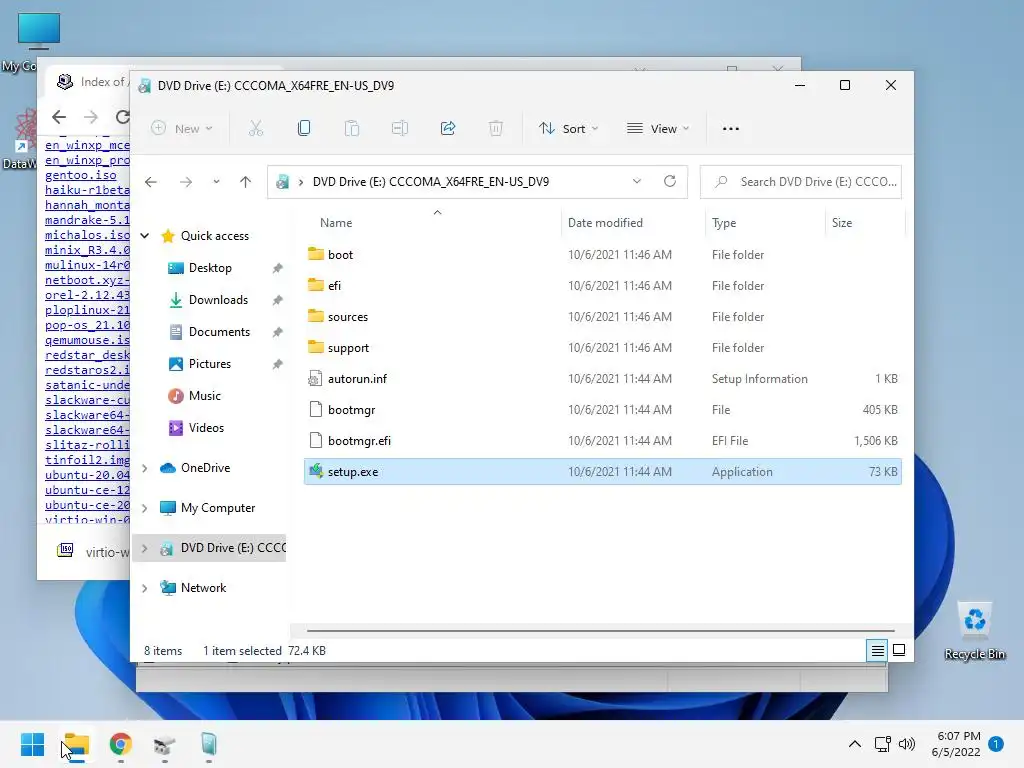Viewport: 1024px width, 768px height.
Task: Open michalos.iso link in browser window
Action: [x=87, y=235]
